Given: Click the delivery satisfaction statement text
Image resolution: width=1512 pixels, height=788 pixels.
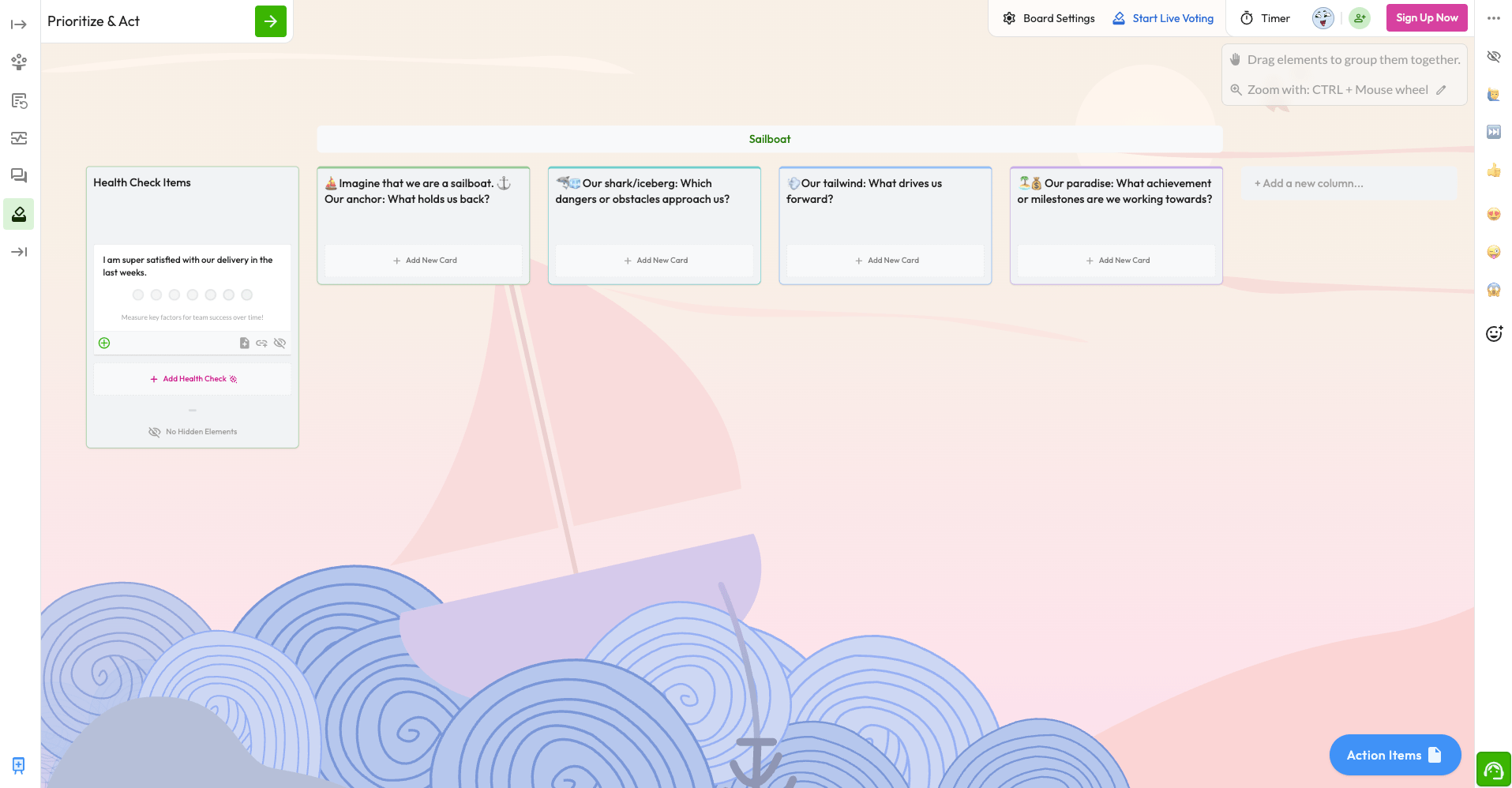Looking at the screenshot, I should (188, 266).
